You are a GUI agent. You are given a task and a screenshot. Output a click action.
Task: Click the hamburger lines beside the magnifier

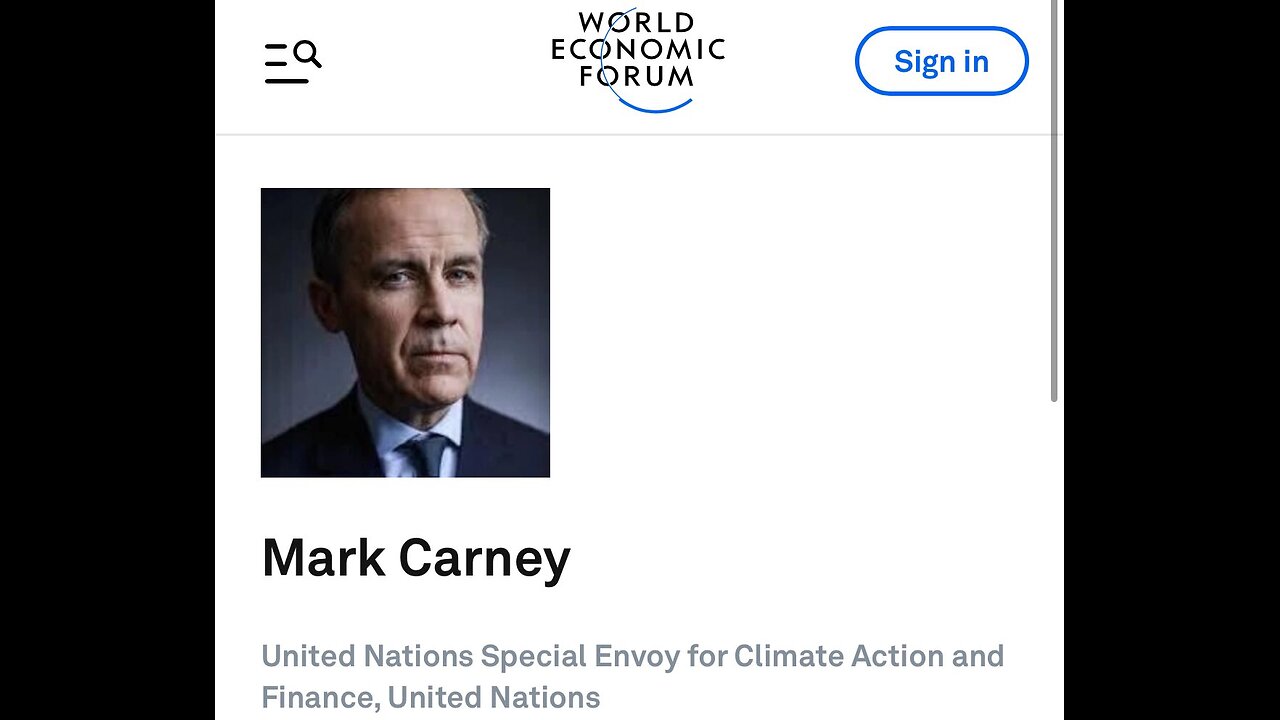click(x=278, y=64)
